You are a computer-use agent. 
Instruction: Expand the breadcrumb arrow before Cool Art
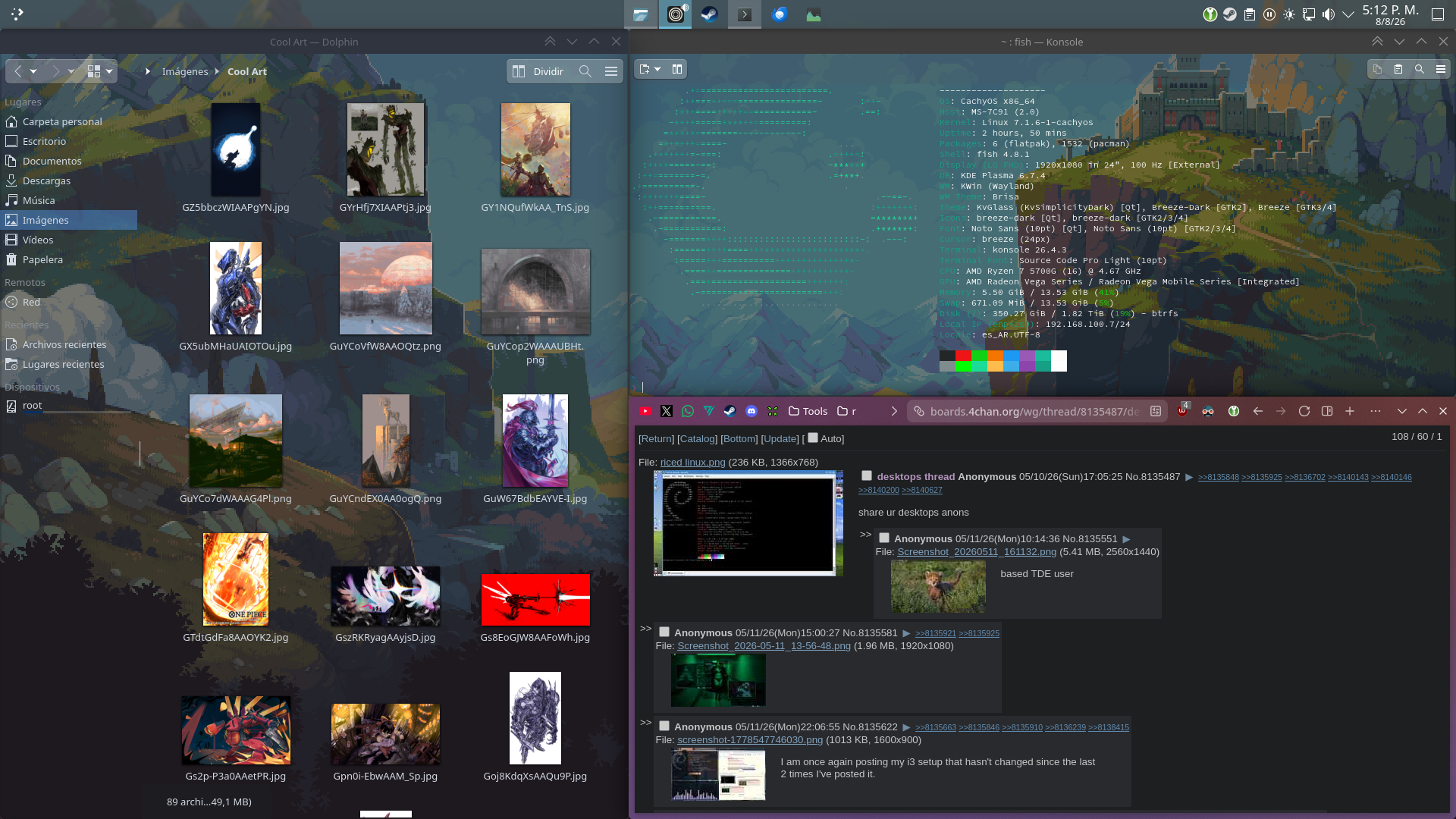click(x=217, y=71)
